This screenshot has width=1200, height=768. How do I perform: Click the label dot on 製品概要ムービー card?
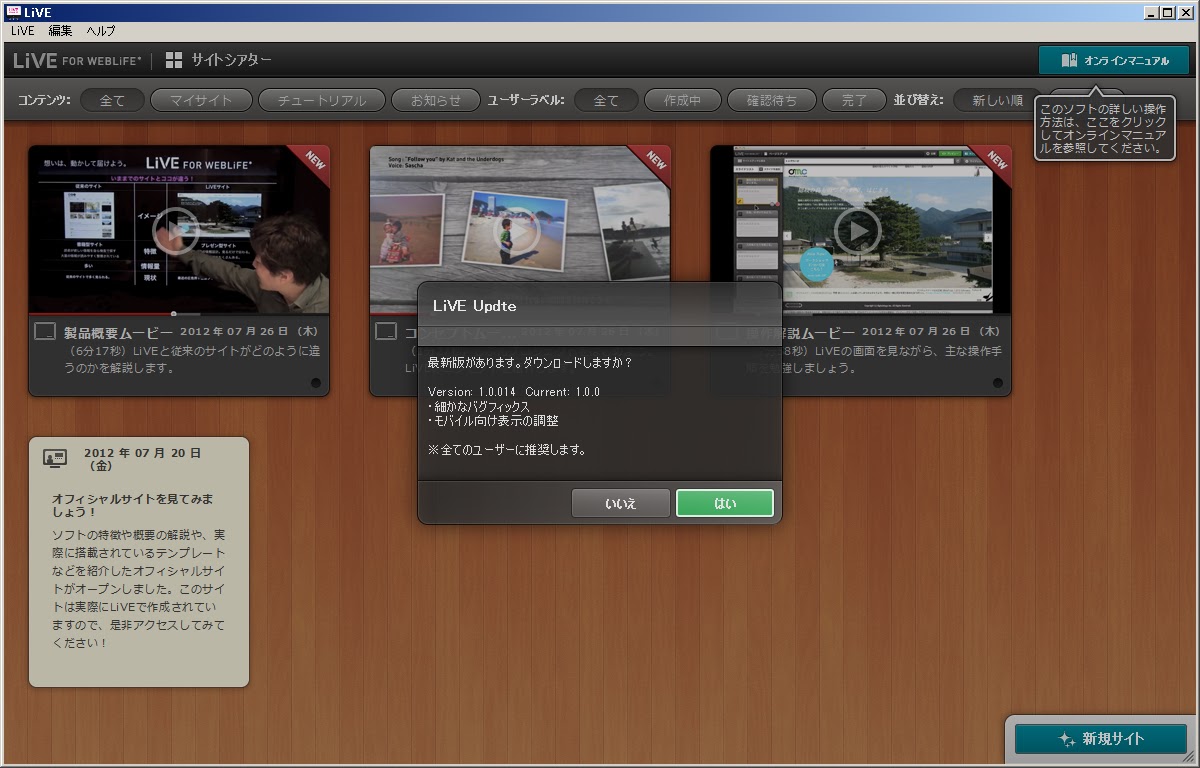pyautogui.click(x=315, y=383)
